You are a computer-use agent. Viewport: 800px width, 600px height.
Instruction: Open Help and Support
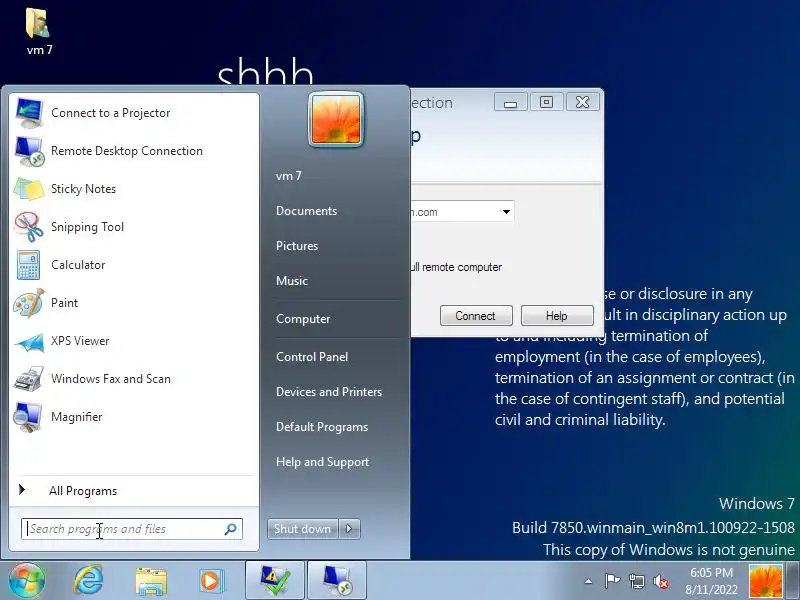[x=322, y=462]
